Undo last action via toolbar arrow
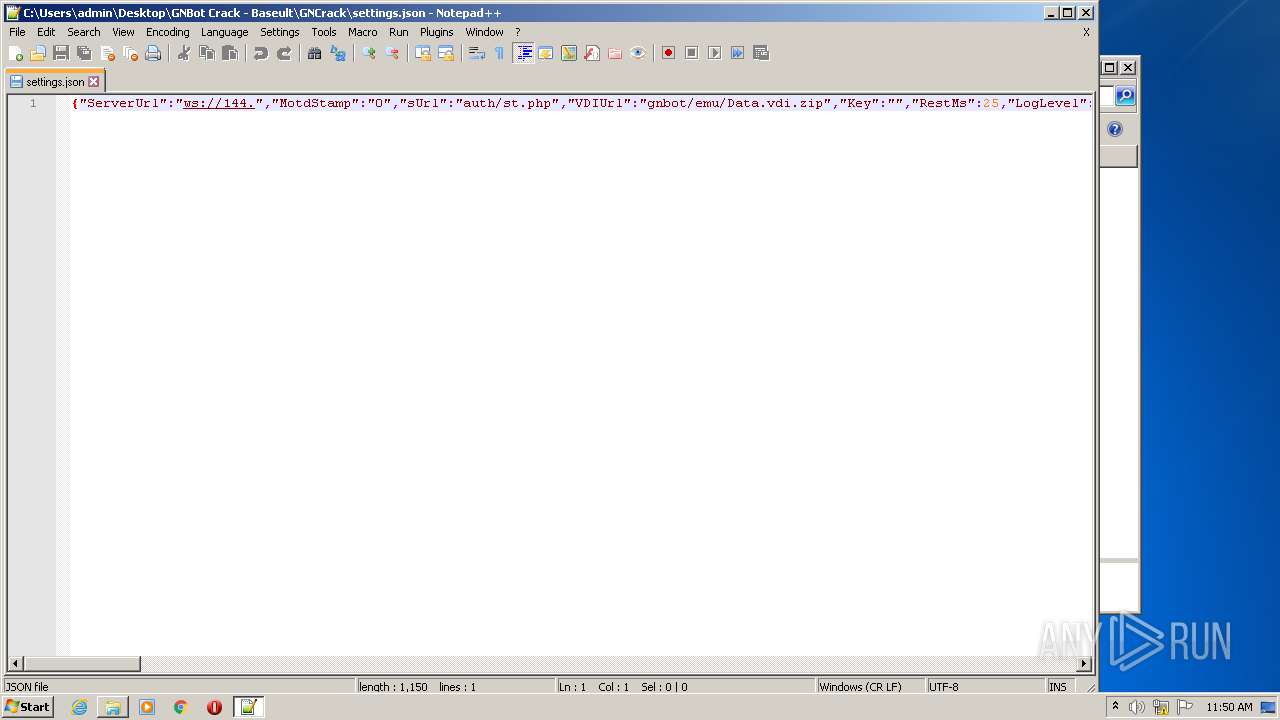The height and width of the screenshot is (720, 1280). 261,53
